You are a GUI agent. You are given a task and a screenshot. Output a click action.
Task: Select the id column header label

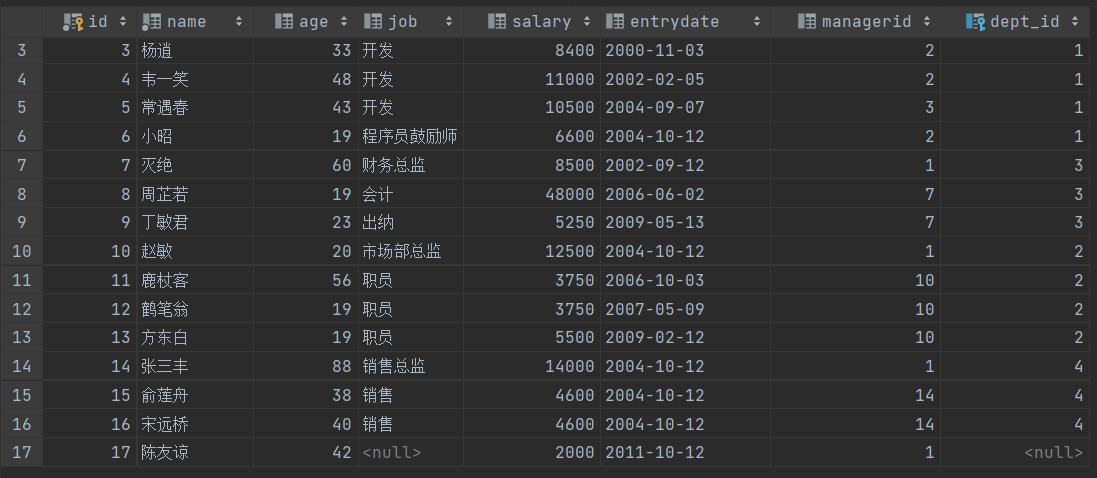click(x=98, y=22)
